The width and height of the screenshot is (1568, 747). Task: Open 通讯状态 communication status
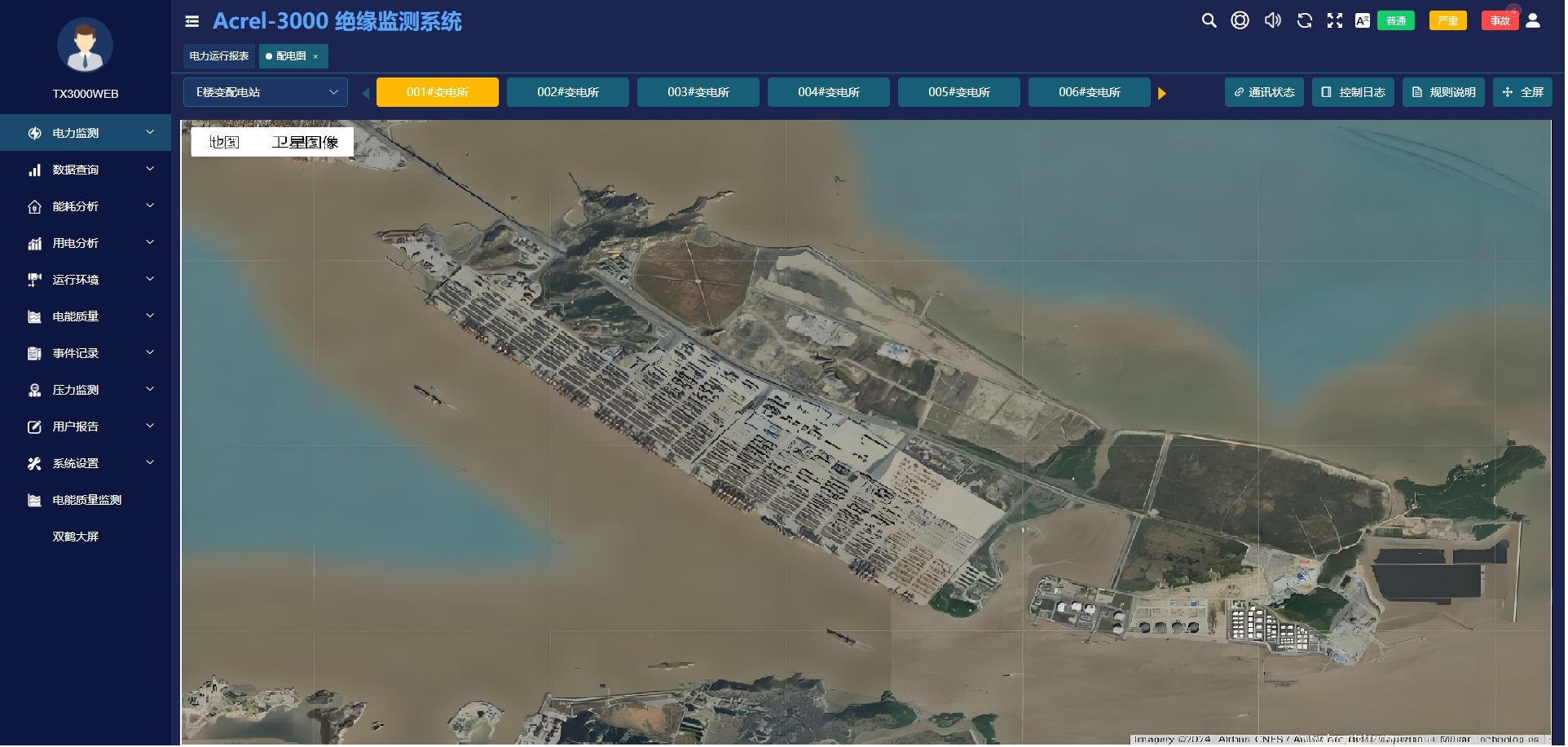(1266, 92)
